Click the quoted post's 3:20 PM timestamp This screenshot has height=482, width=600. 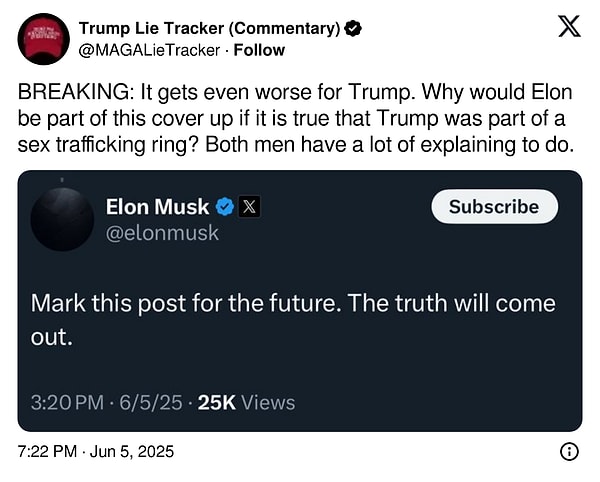(67, 402)
